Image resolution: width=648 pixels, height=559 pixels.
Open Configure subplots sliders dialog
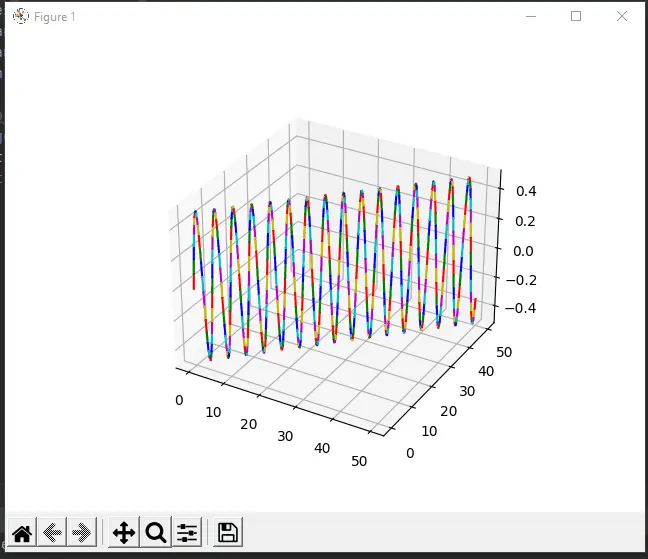click(187, 533)
